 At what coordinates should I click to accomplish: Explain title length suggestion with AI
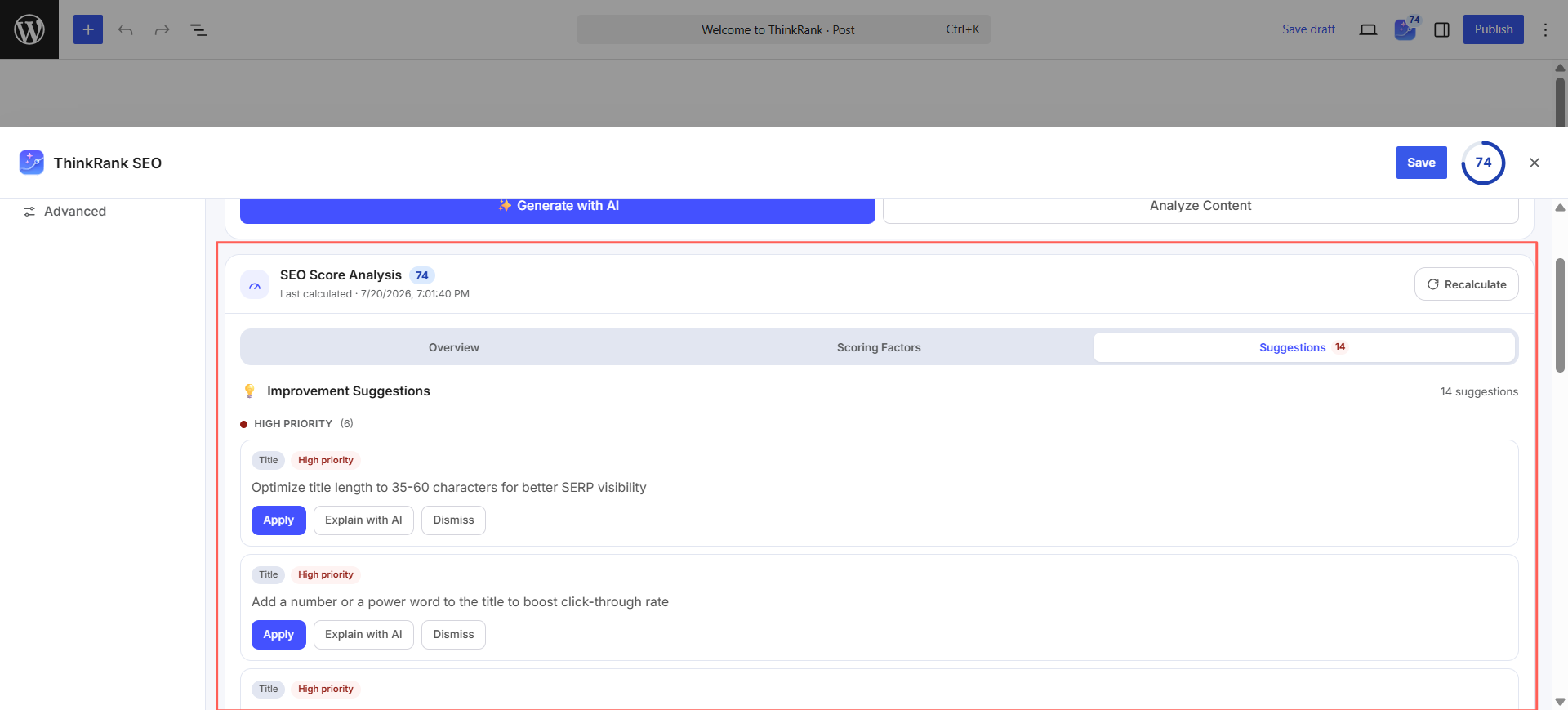(x=363, y=520)
